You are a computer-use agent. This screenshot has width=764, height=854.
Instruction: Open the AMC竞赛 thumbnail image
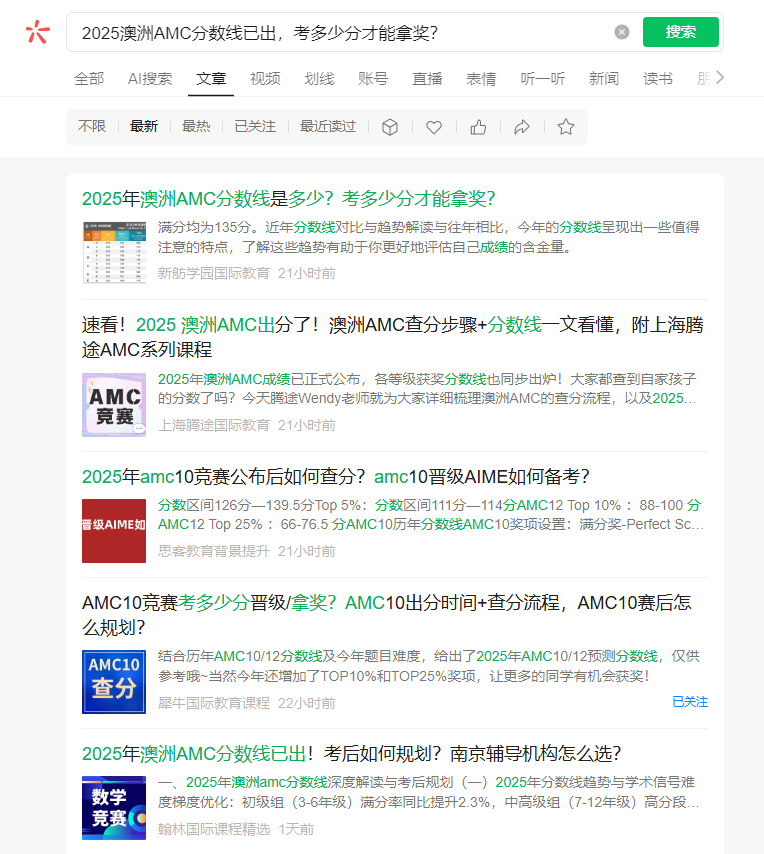114,405
